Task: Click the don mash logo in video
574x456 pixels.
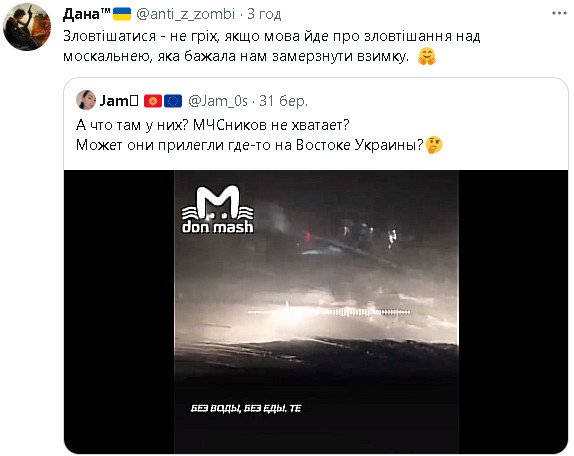Action: point(218,210)
